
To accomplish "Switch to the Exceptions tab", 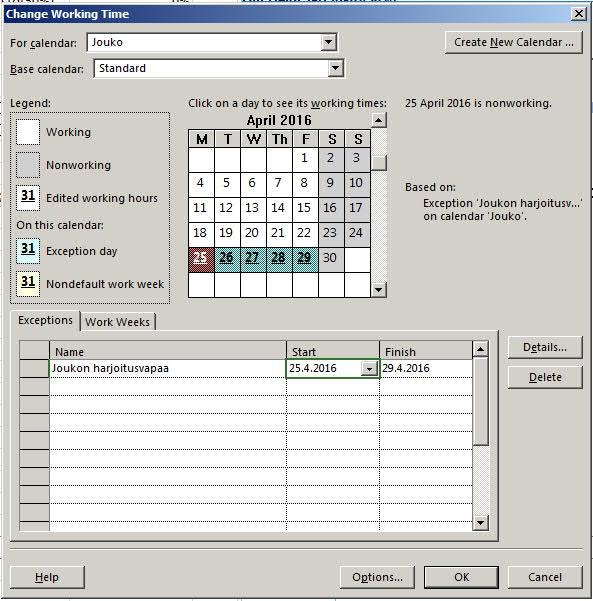I will point(45,320).
